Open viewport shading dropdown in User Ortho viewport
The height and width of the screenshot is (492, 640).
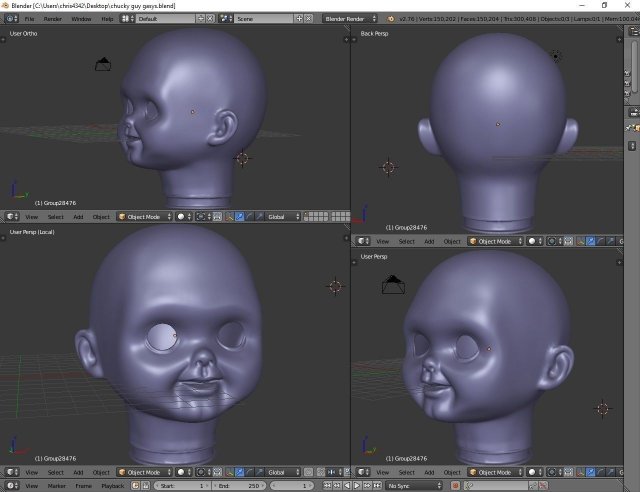point(184,217)
